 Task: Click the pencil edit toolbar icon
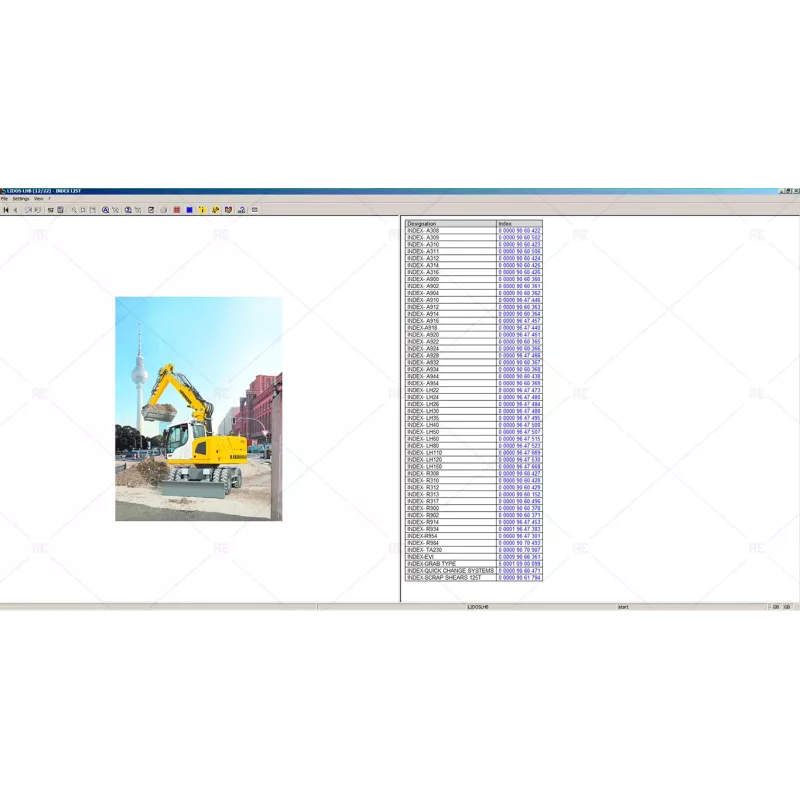[x=151, y=210]
